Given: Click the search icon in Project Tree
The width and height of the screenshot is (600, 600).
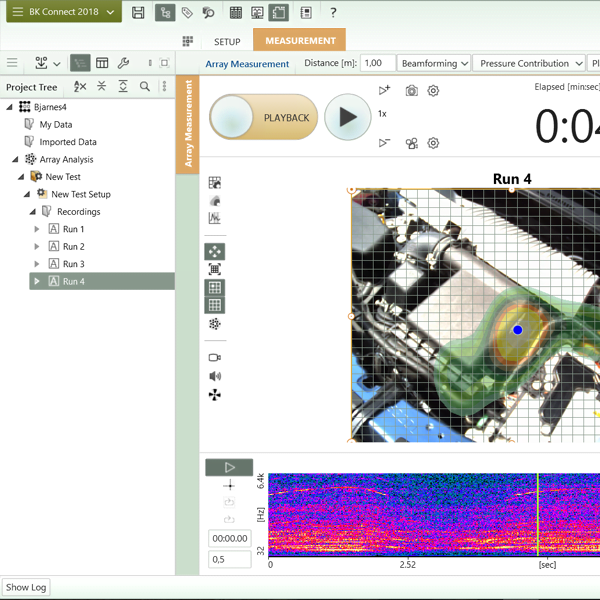Looking at the screenshot, I should tap(145, 87).
